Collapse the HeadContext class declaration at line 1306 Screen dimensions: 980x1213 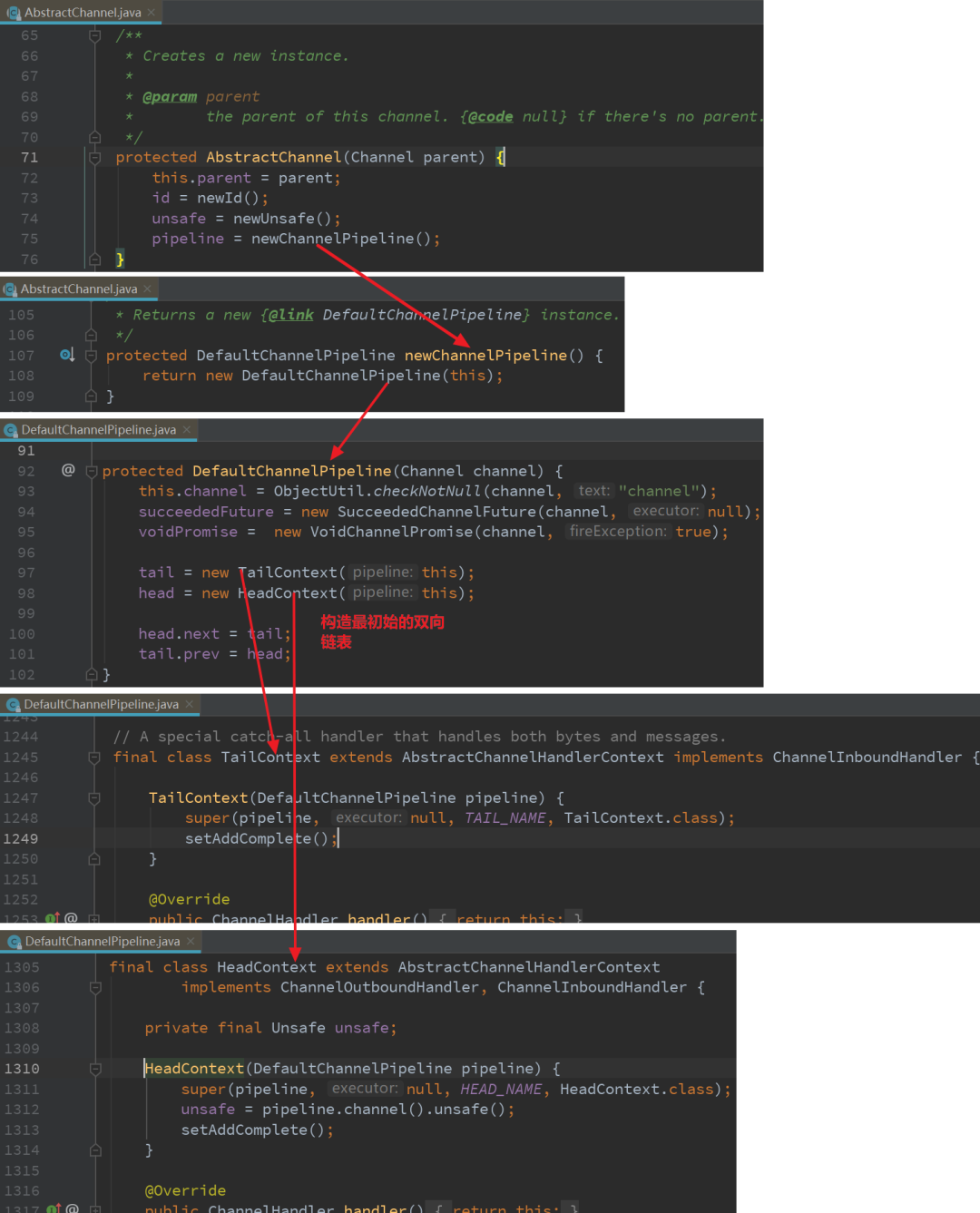[95, 987]
